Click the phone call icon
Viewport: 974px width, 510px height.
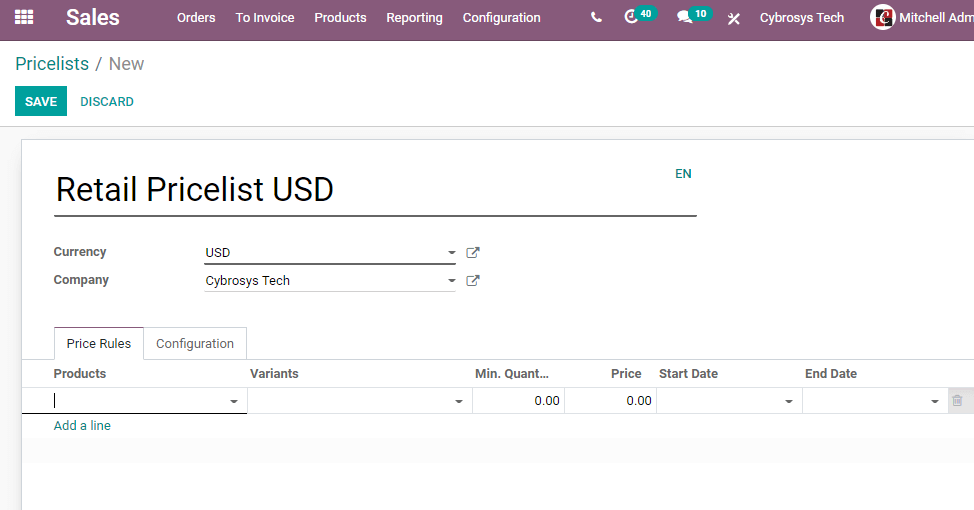pos(596,17)
